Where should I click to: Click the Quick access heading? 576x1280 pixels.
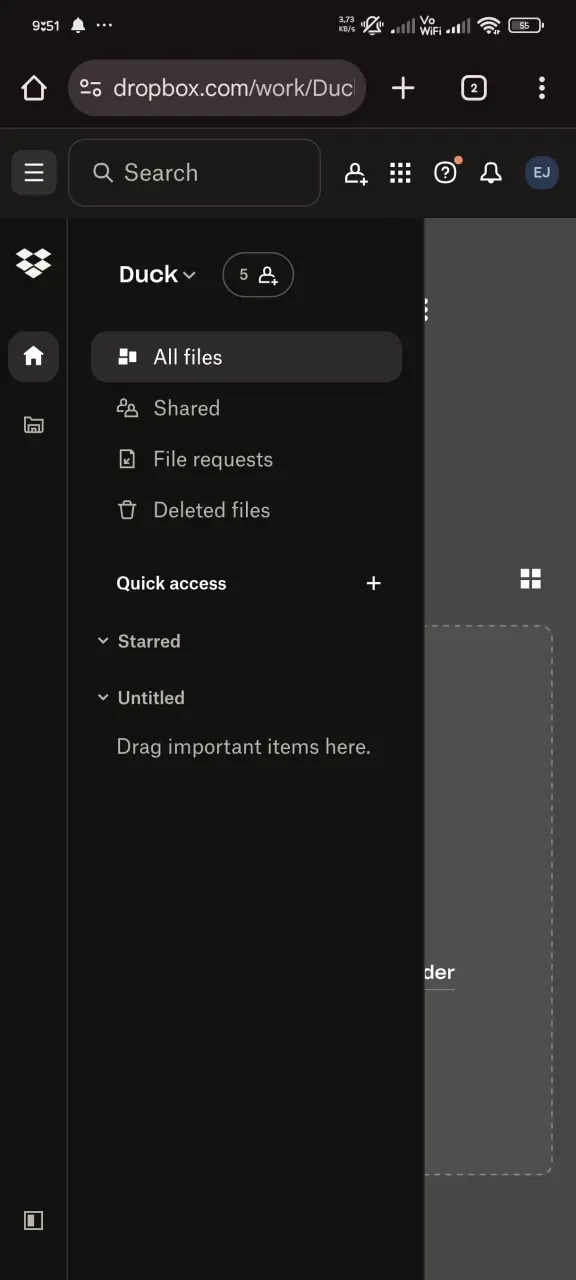point(171,584)
